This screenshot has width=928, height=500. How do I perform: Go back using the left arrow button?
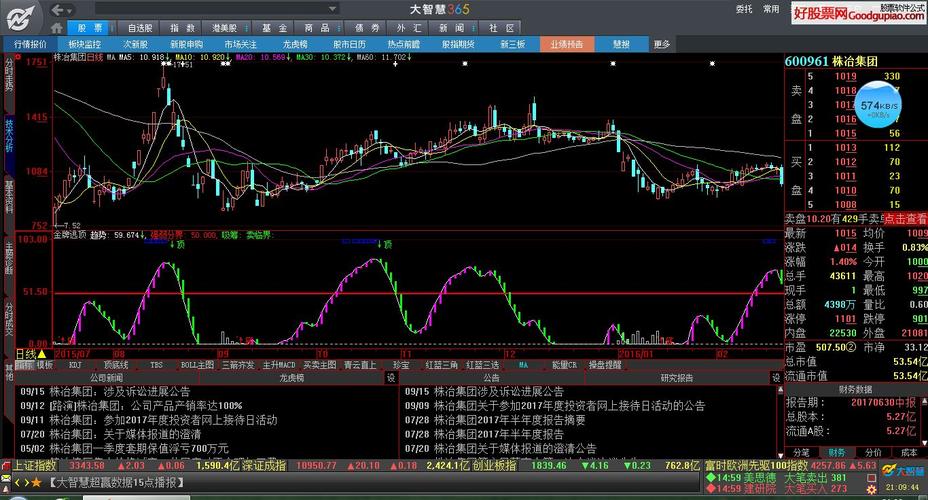(x=57, y=9)
